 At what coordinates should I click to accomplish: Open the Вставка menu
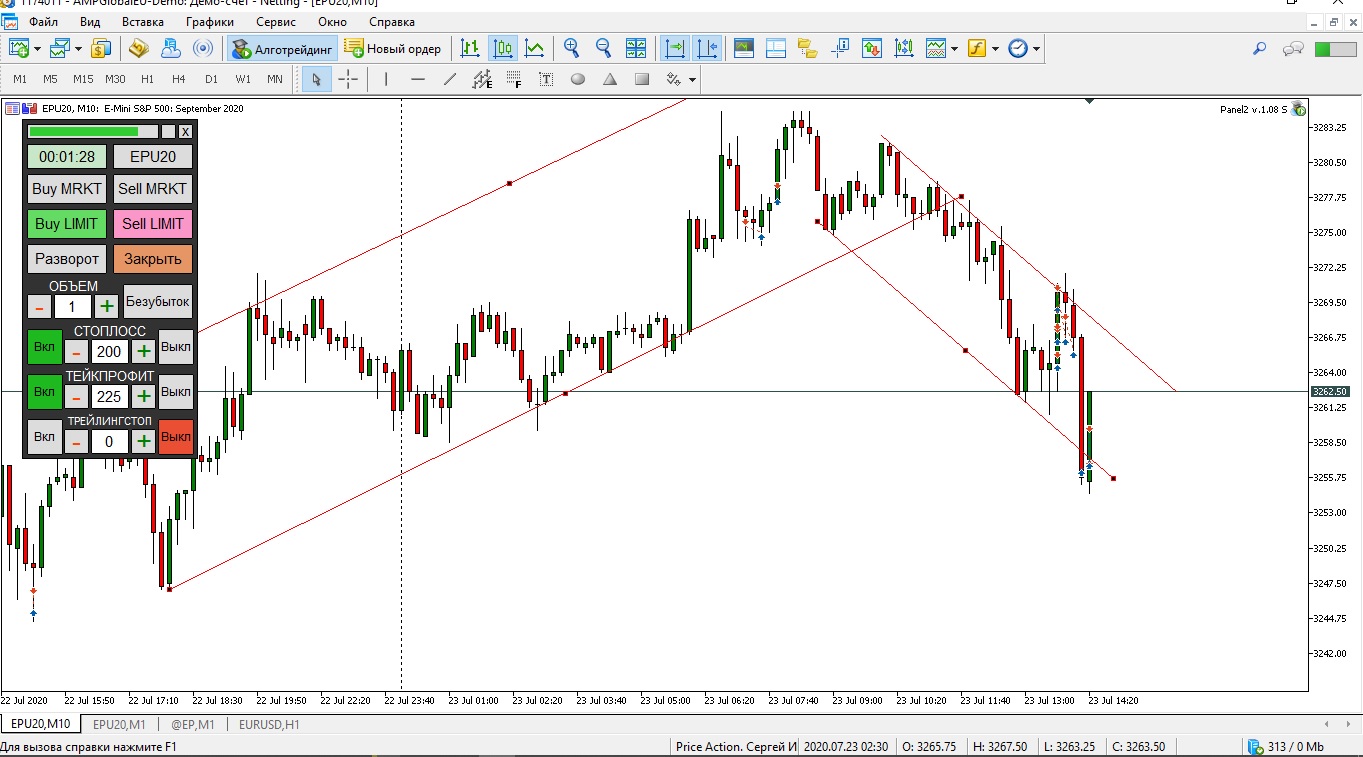143,21
